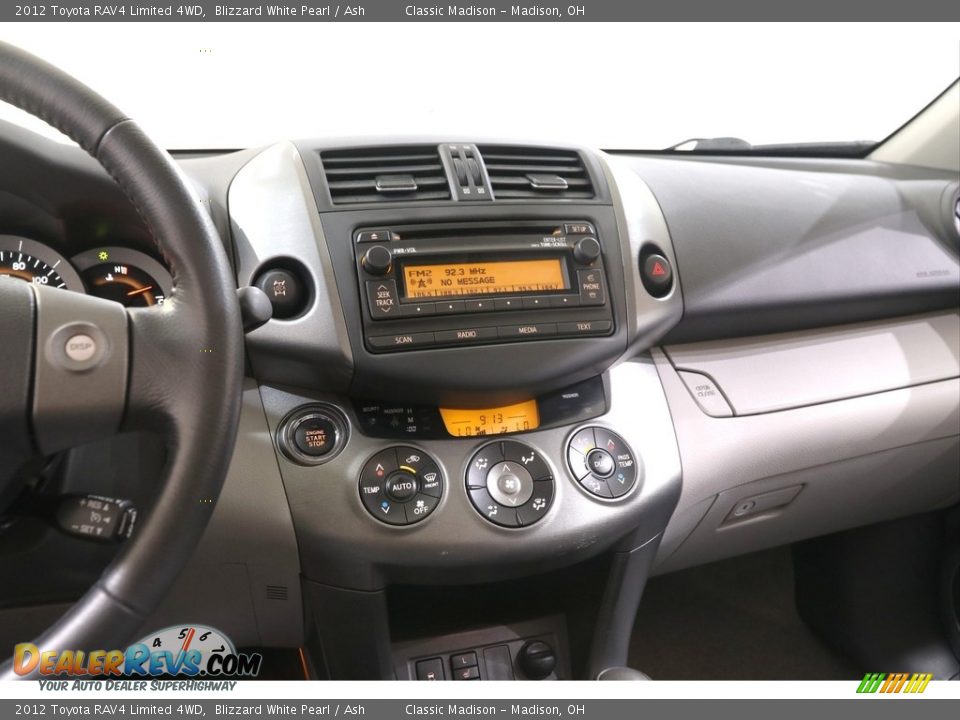Switch to MEDIA source
Image resolution: width=960 pixels, height=720 pixels.
[526, 329]
